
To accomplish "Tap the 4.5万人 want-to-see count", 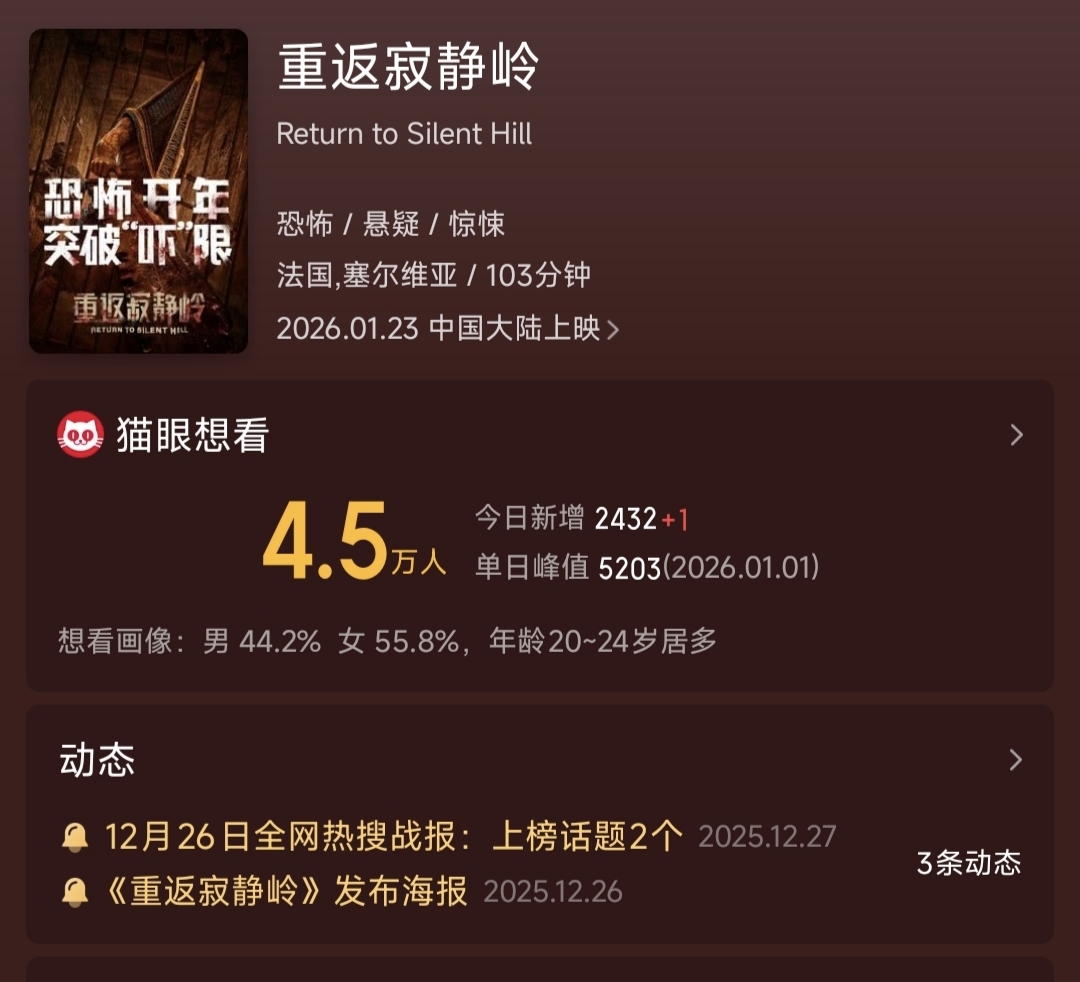I will (355, 541).
